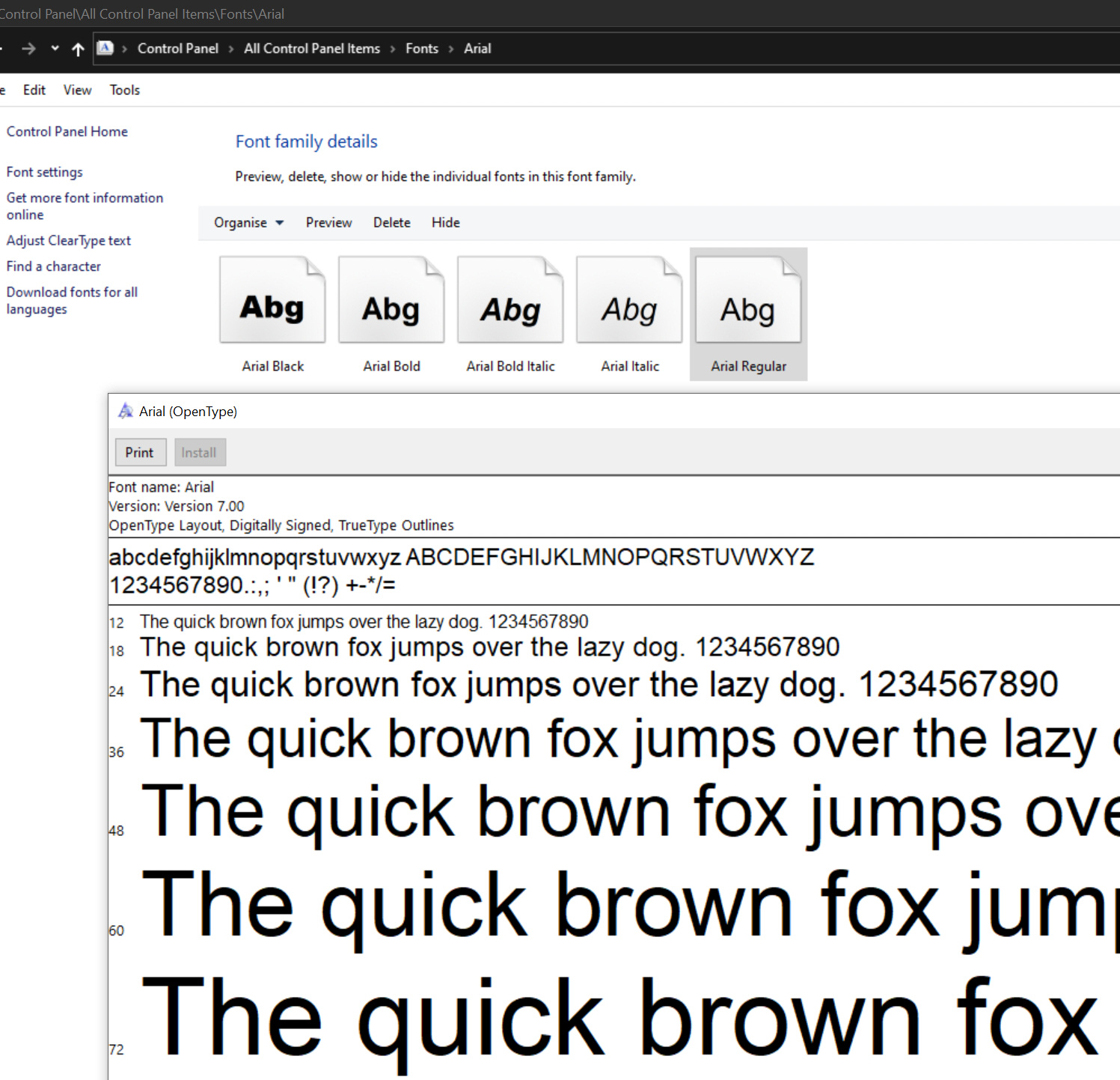
Task: Click the size 24 sample sentence
Action: click(x=599, y=685)
